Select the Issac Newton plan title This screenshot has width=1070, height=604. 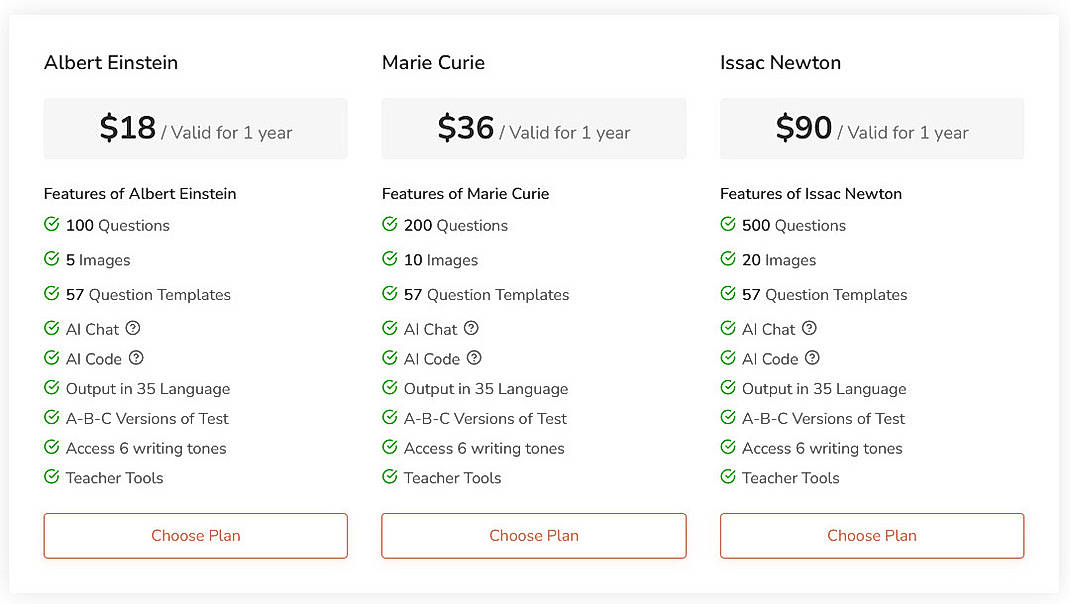pyautogui.click(x=781, y=62)
